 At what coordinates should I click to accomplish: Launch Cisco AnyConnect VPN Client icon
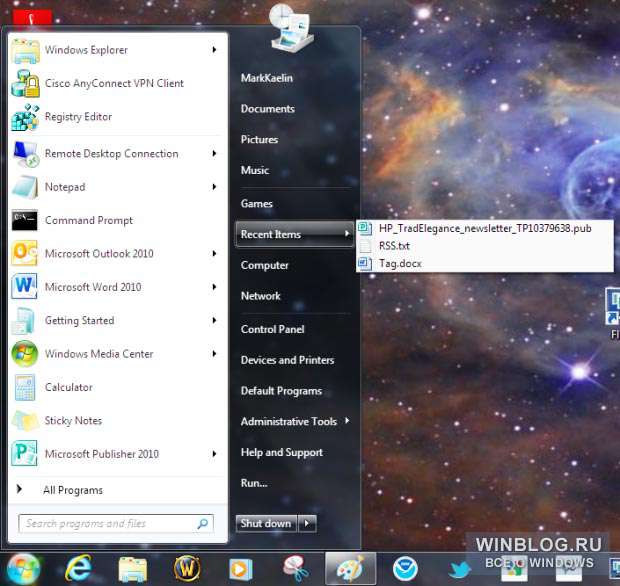tap(25, 83)
